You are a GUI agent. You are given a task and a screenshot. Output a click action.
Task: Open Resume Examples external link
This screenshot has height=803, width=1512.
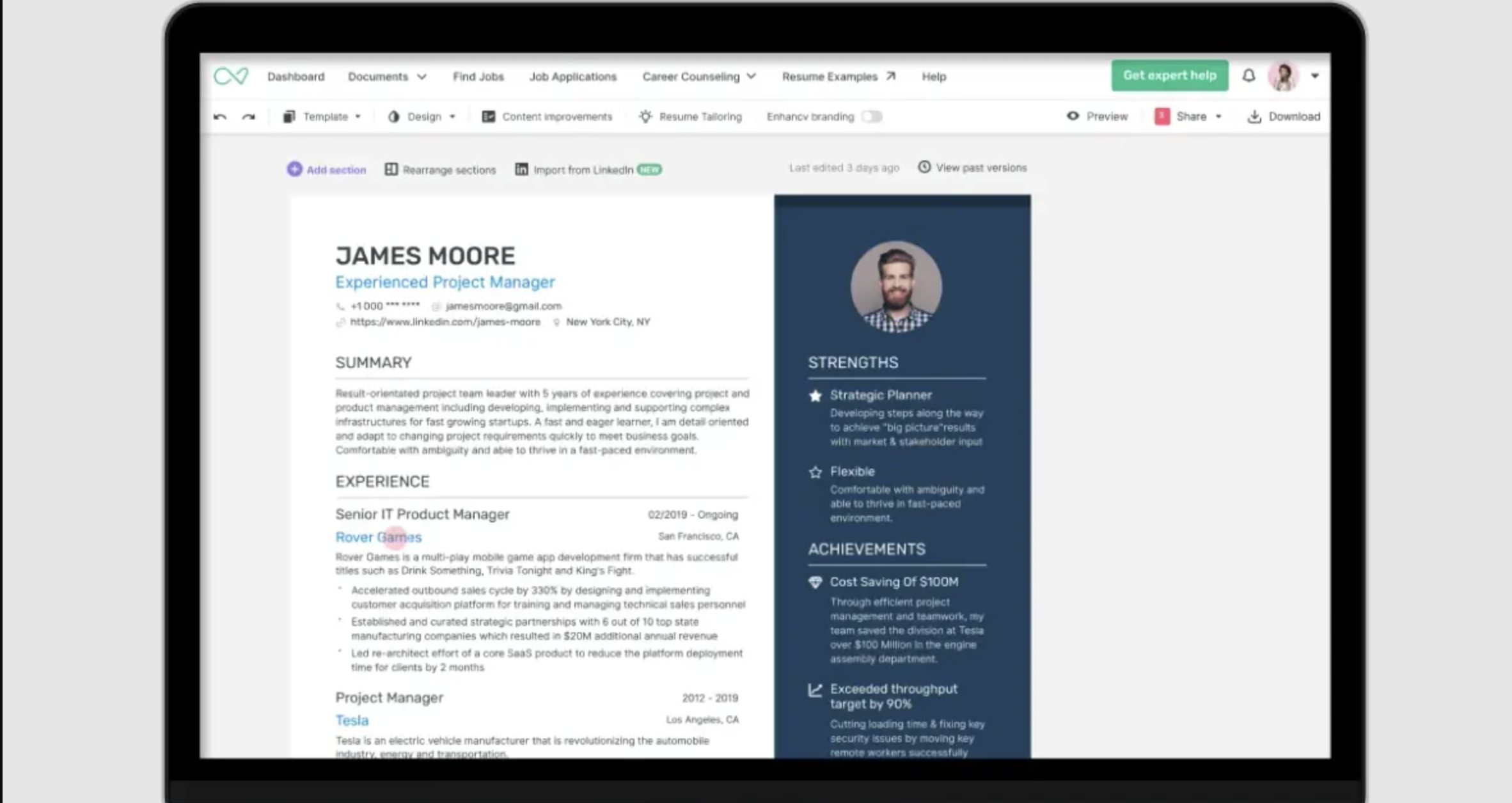pos(838,76)
